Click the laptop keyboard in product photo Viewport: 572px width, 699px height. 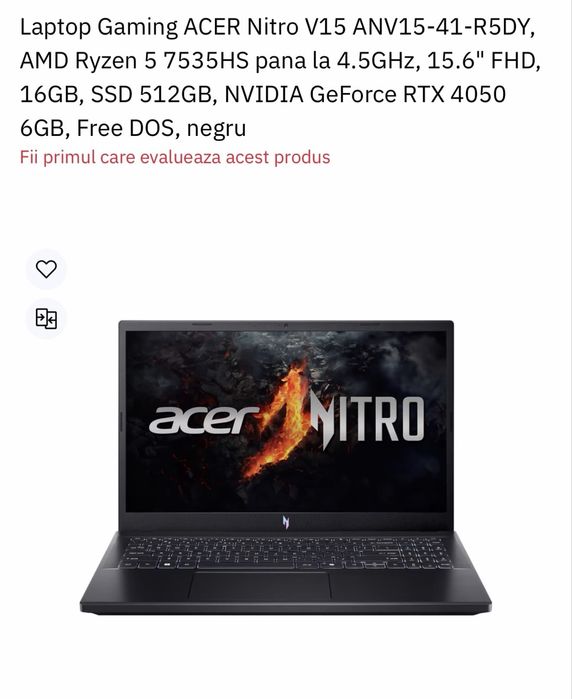(286, 553)
